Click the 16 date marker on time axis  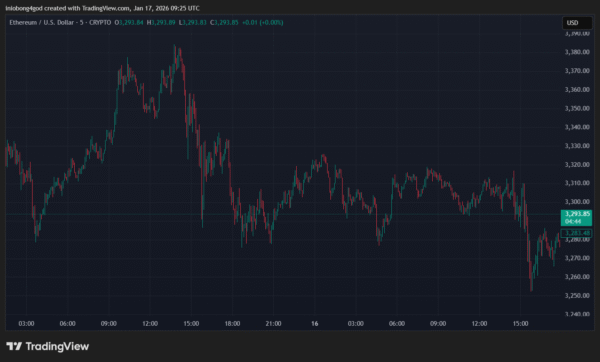tap(315, 324)
